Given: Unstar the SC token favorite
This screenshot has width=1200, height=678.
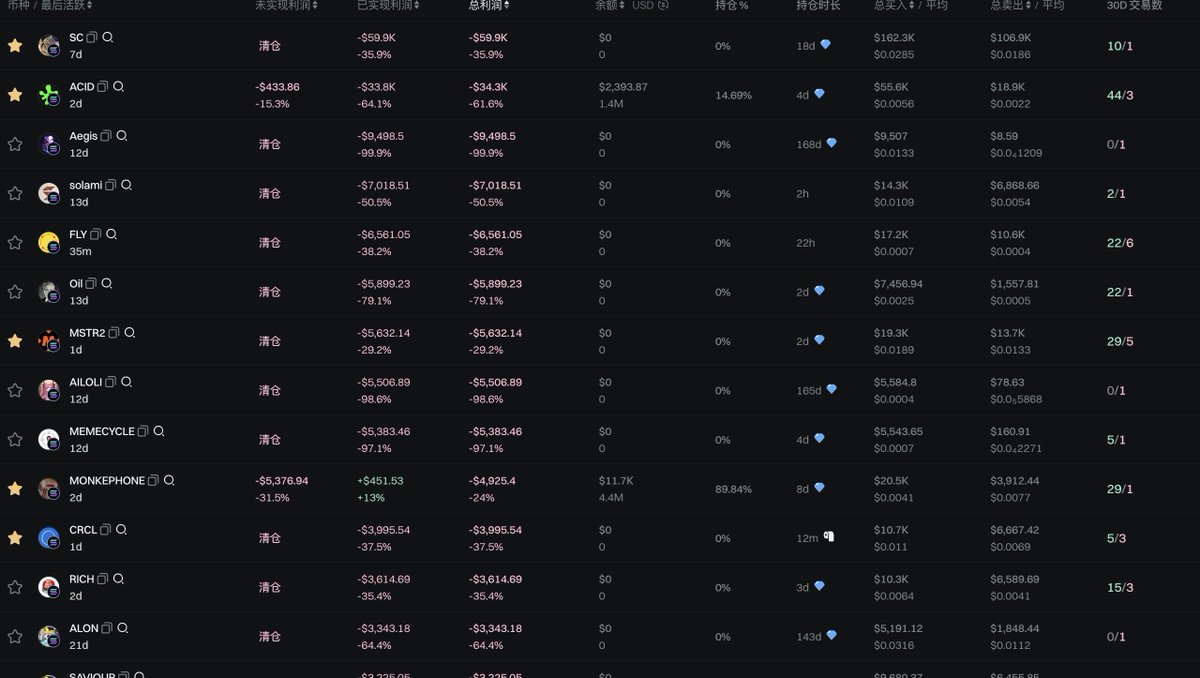Looking at the screenshot, I should [15, 45].
